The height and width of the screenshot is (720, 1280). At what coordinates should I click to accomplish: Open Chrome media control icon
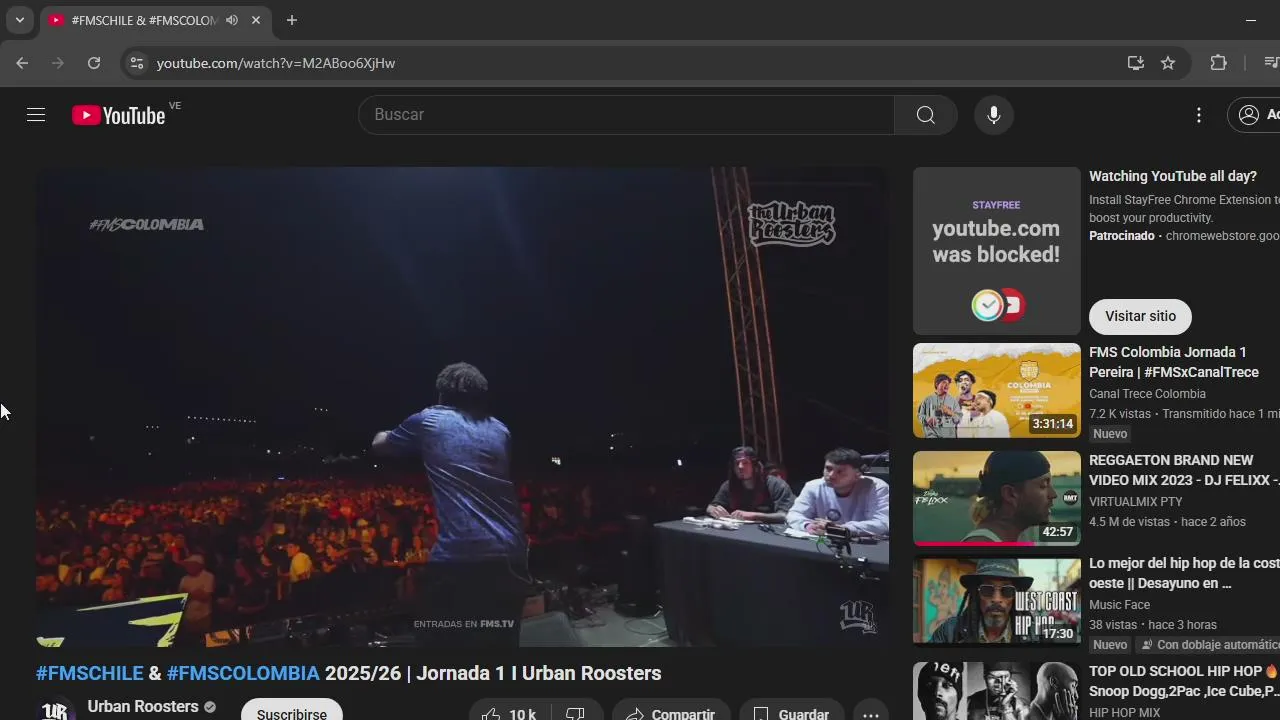click(x=1270, y=63)
